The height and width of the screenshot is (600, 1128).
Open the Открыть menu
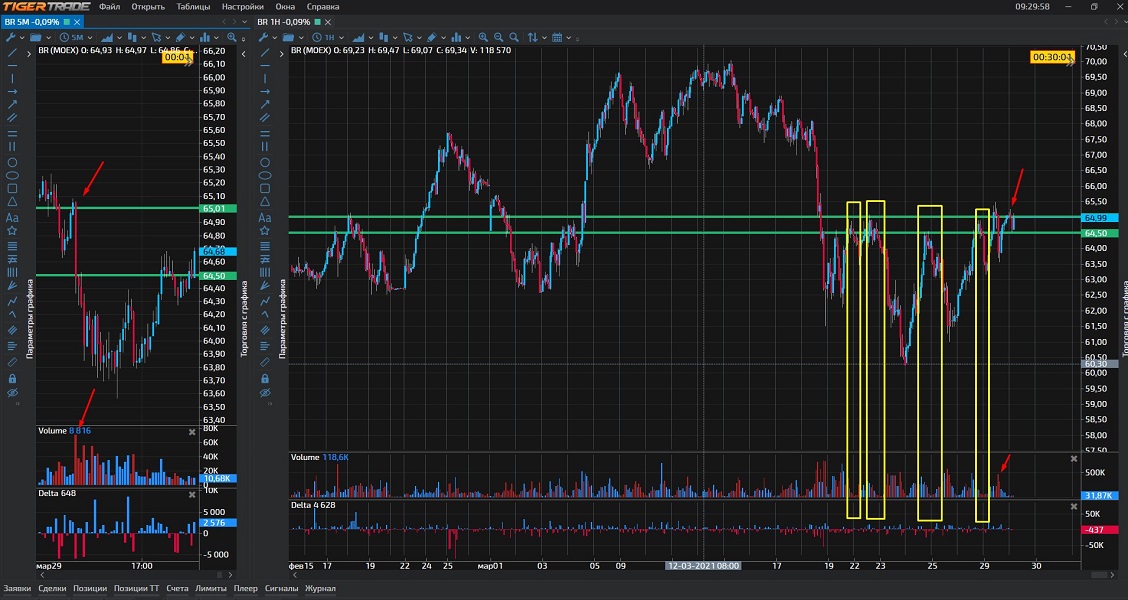tap(148, 6)
